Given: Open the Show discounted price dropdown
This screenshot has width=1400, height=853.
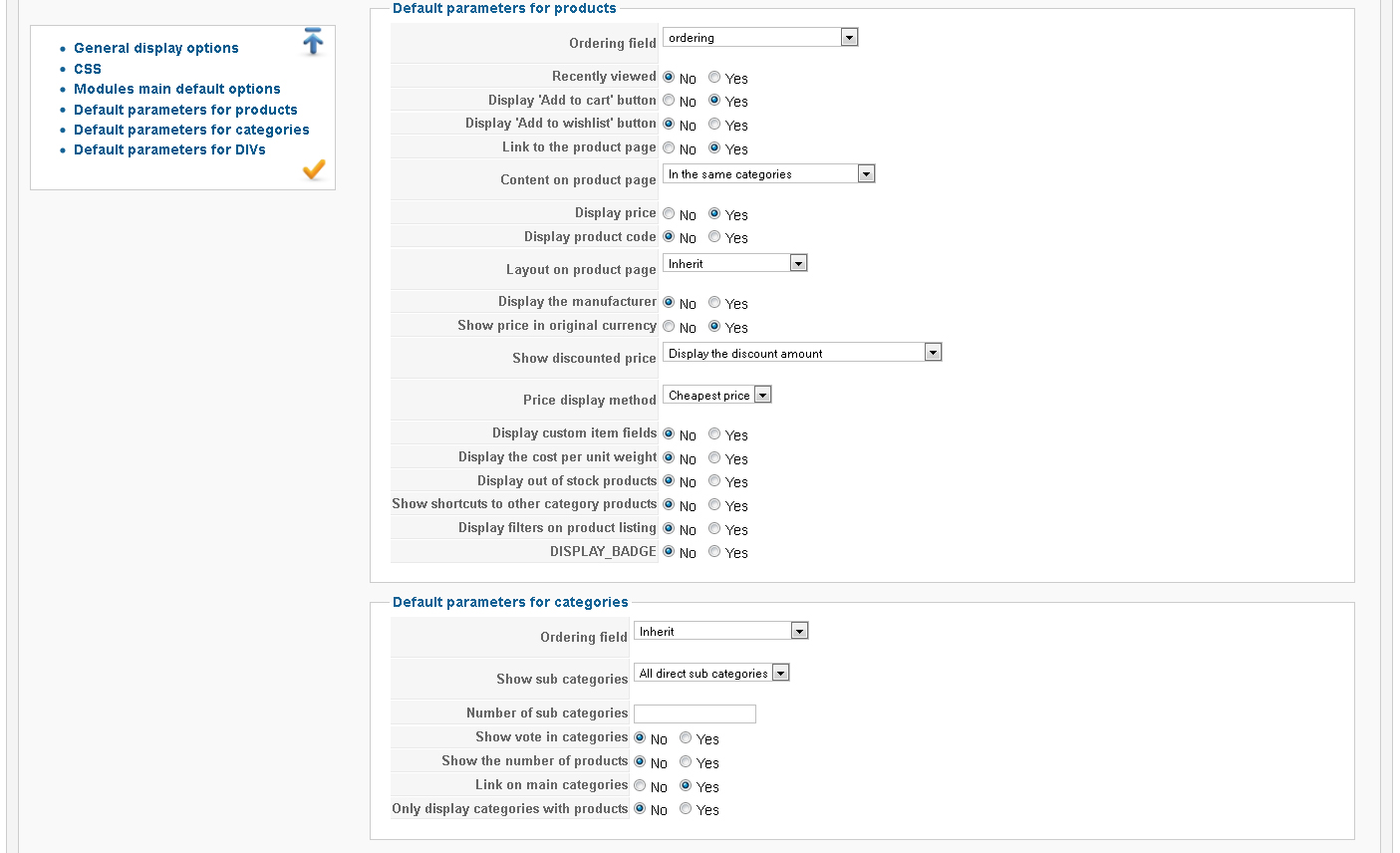Looking at the screenshot, I should coord(801,353).
